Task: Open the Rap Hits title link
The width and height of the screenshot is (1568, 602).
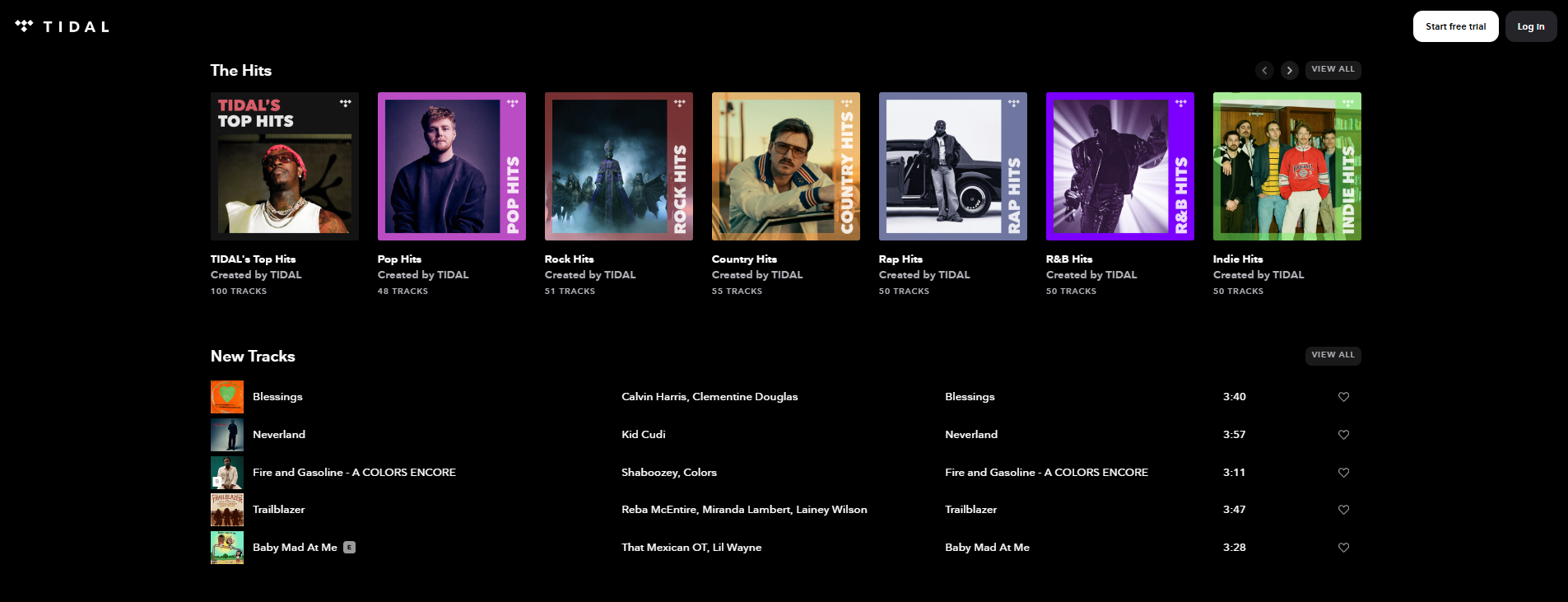Action: [900, 259]
